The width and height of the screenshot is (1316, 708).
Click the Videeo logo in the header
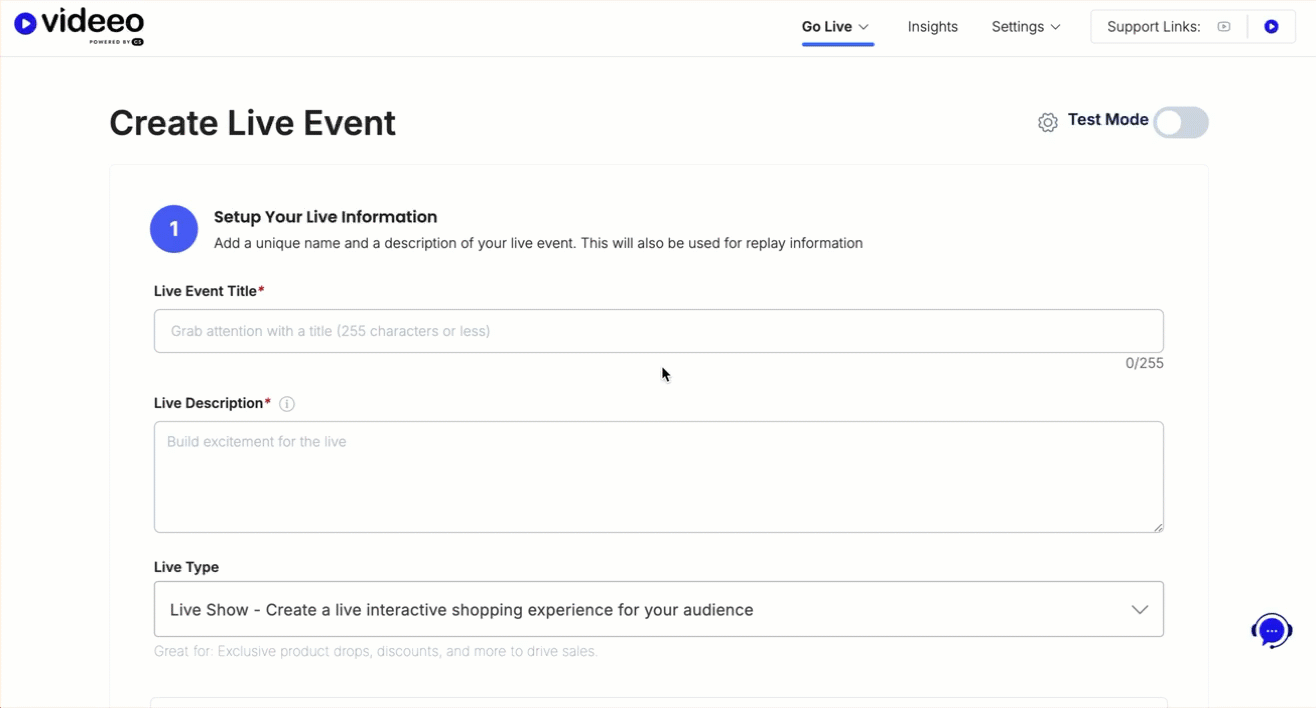click(x=79, y=26)
